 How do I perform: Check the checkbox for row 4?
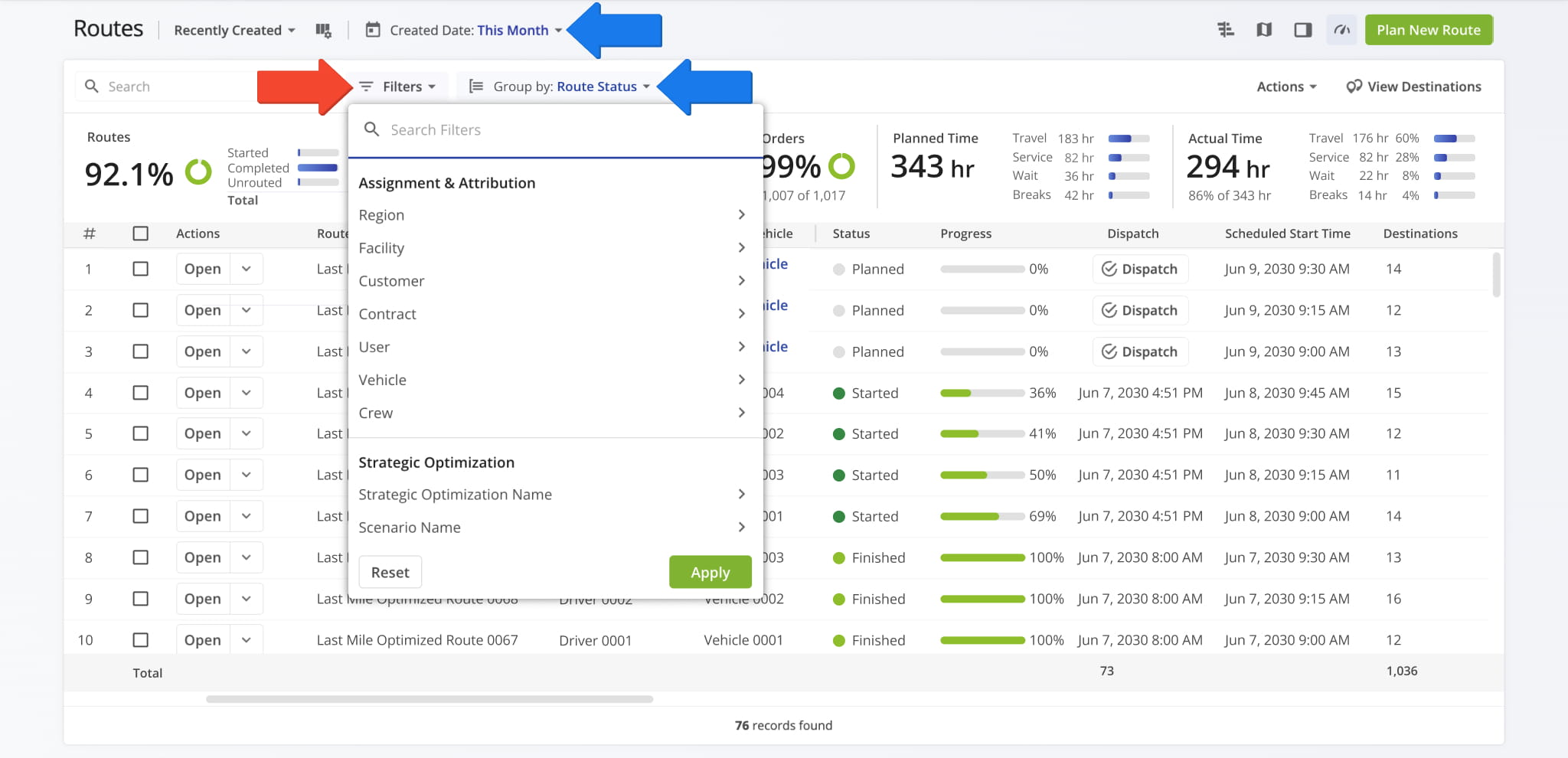(x=140, y=393)
